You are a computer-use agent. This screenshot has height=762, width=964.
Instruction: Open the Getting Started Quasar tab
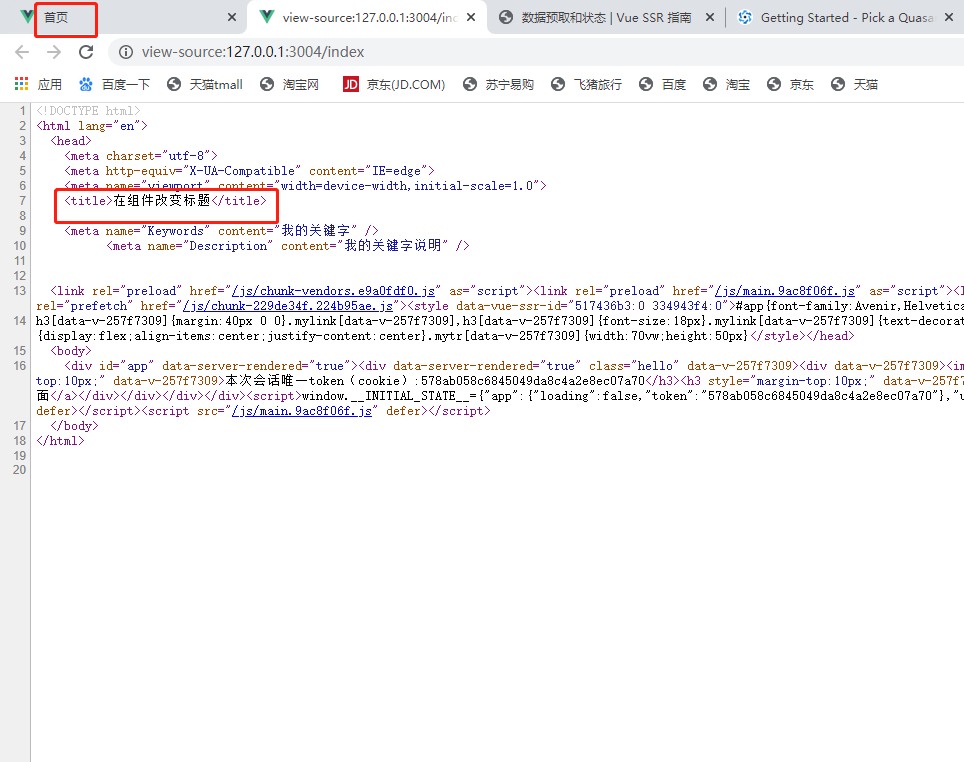point(846,17)
